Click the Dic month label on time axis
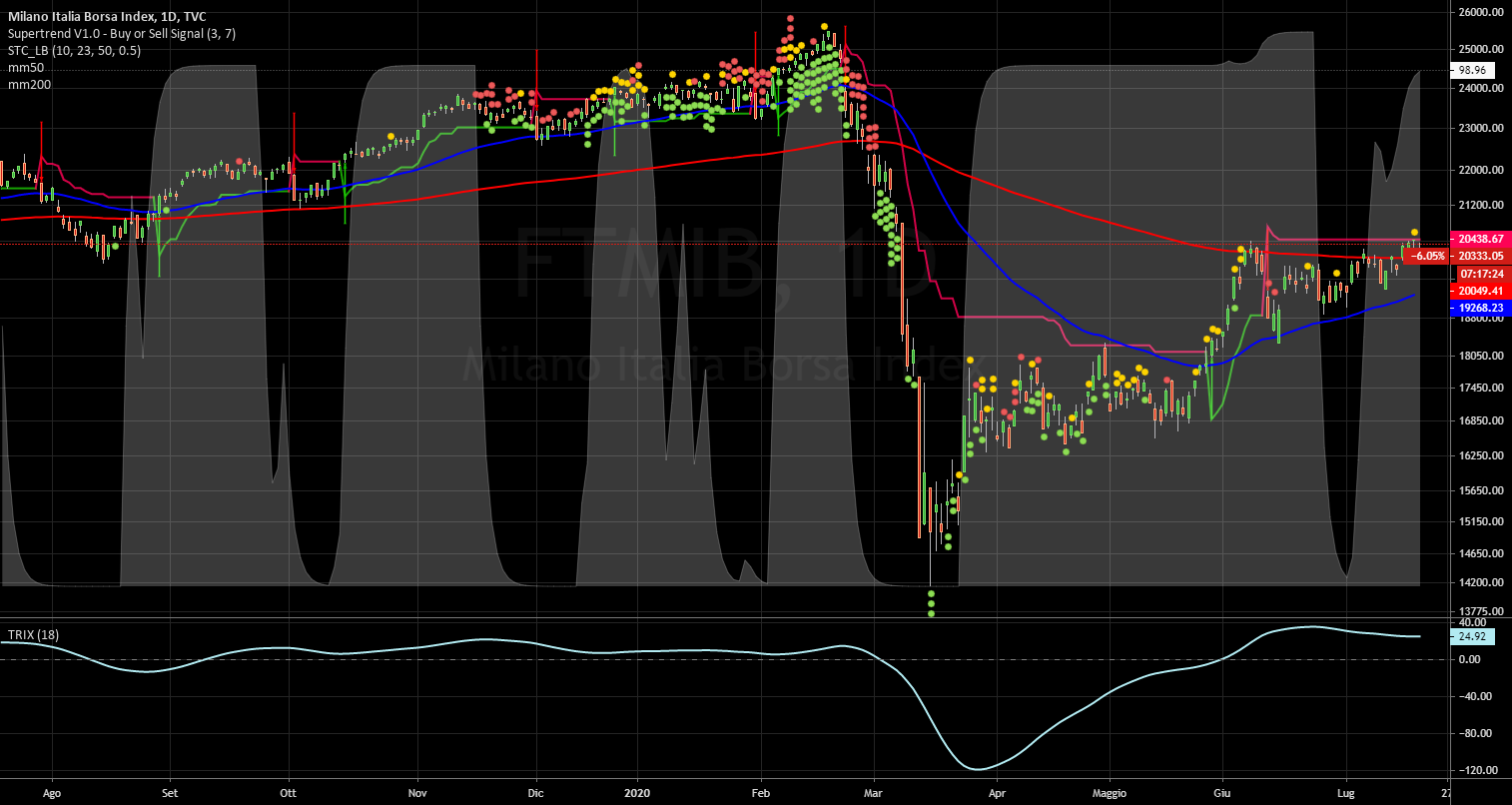This screenshot has width=1512, height=805. [x=535, y=793]
